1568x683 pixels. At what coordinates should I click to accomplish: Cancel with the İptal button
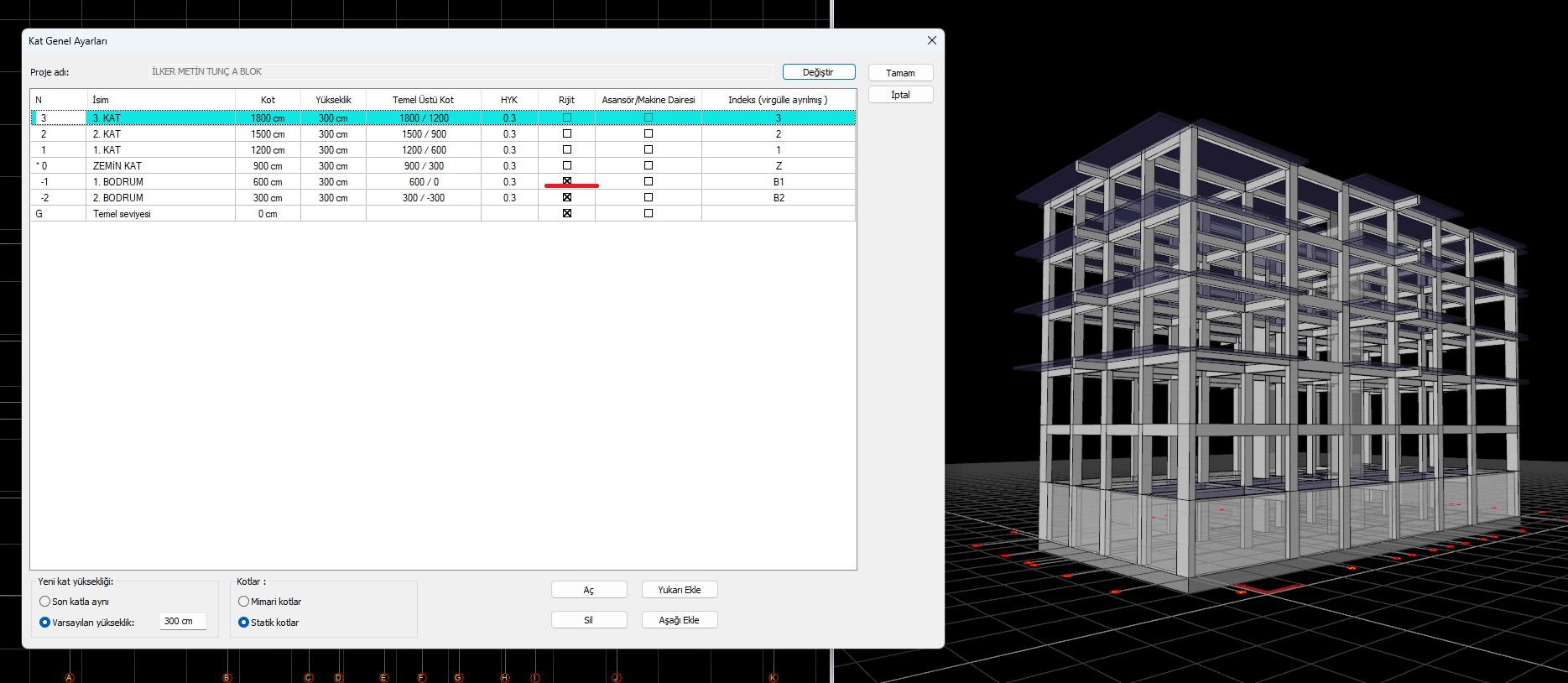coord(900,95)
